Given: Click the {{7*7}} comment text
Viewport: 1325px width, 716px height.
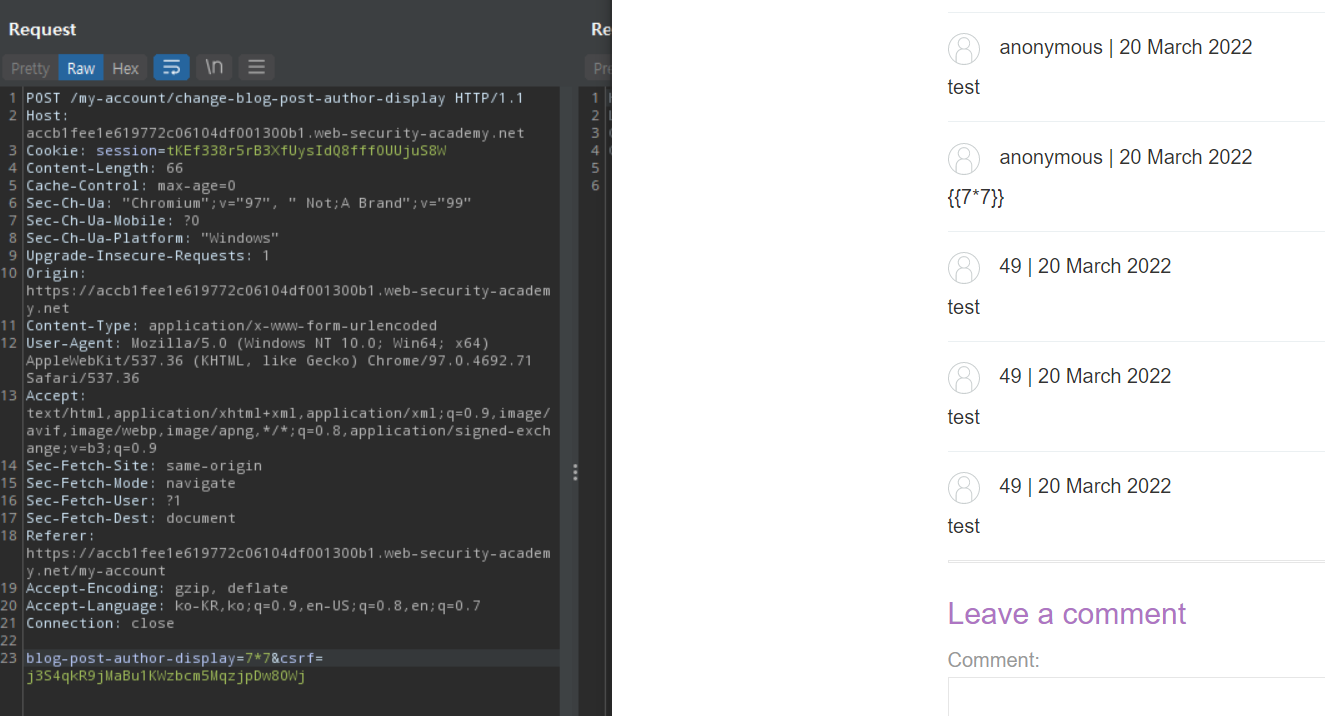Looking at the screenshot, I should tap(975, 197).
